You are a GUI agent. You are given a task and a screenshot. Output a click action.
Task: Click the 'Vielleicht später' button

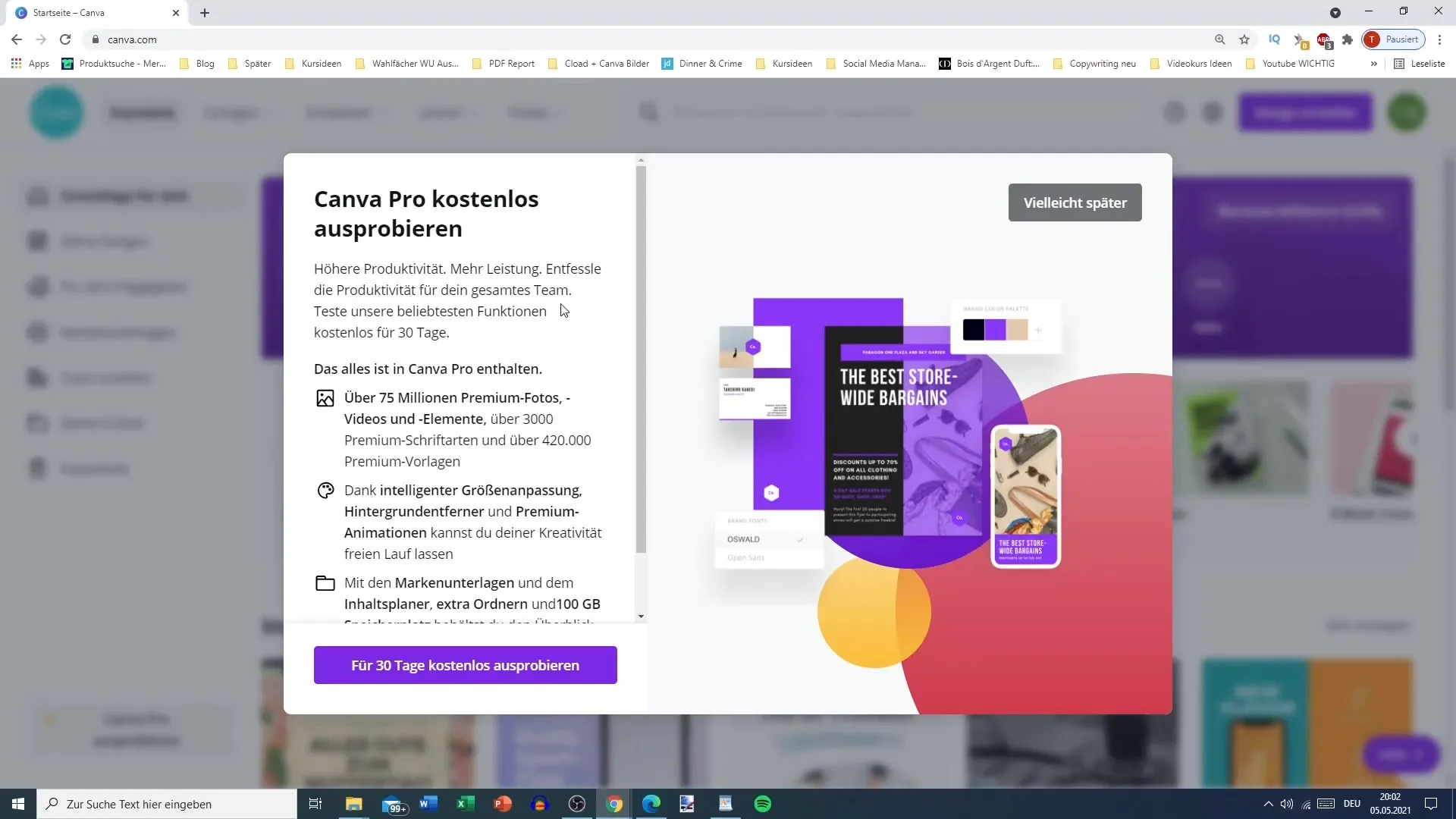(x=1075, y=202)
